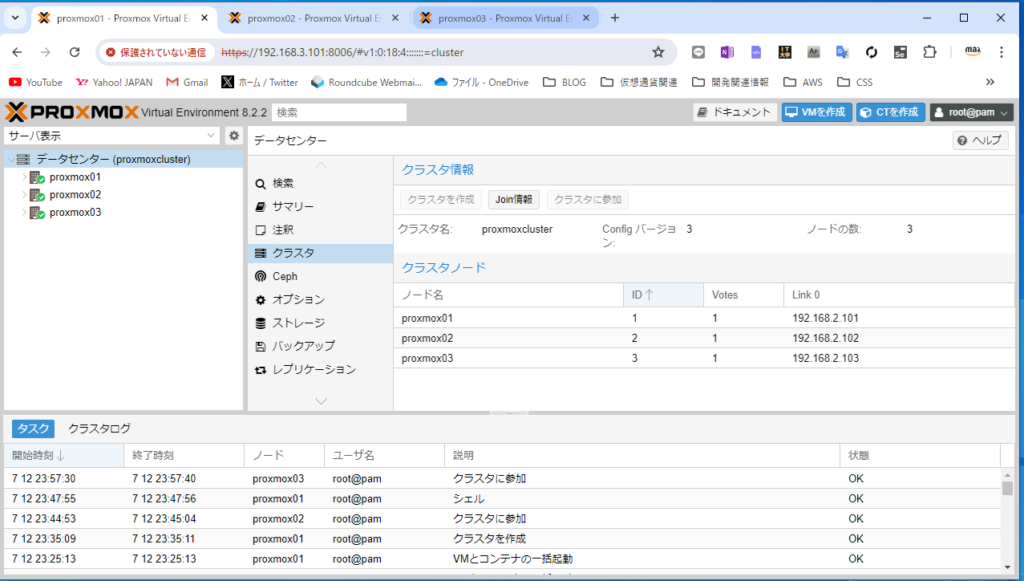Click the VMを作成 button
The height and width of the screenshot is (581, 1024).
[x=816, y=112]
